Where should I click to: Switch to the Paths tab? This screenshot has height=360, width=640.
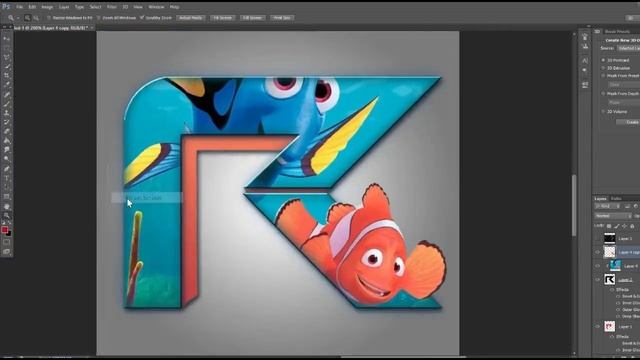[x=616, y=199]
